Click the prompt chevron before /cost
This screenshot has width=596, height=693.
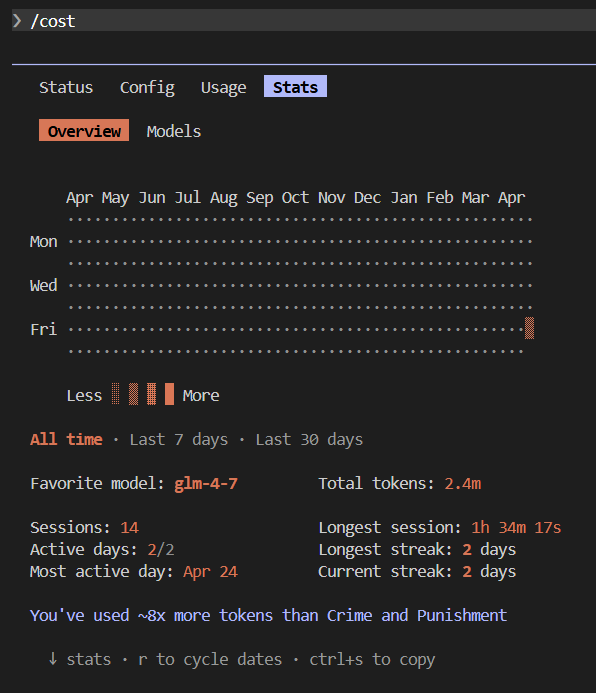(17, 20)
